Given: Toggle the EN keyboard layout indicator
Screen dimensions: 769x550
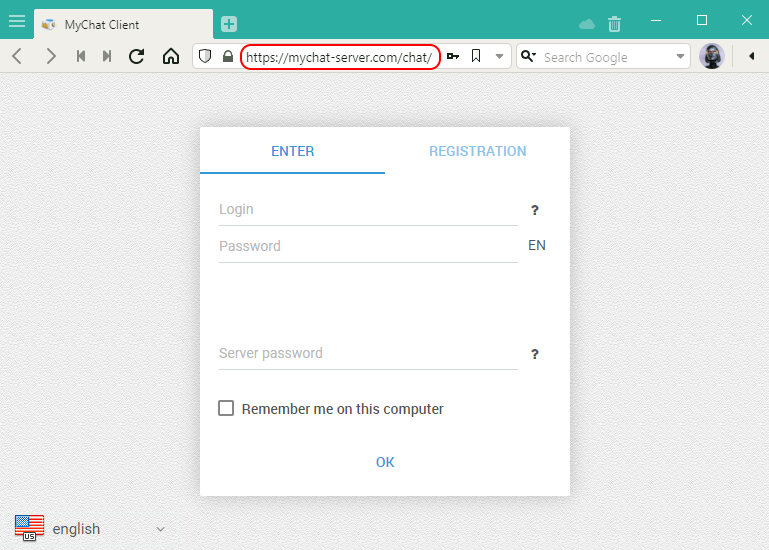Looking at the screenshot, I should 537,246.
